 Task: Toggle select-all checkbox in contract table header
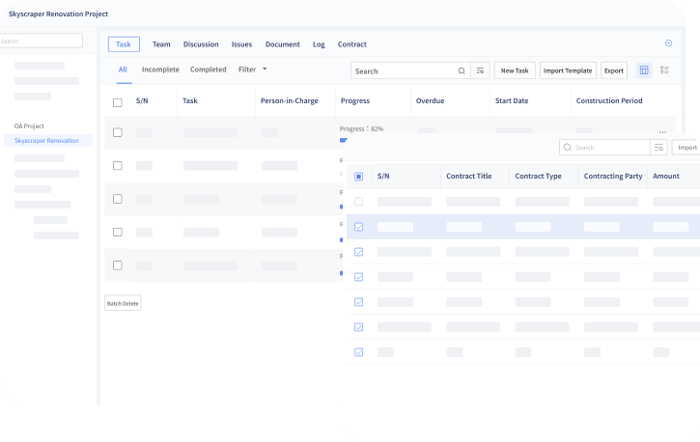click(x=358, y=176)
